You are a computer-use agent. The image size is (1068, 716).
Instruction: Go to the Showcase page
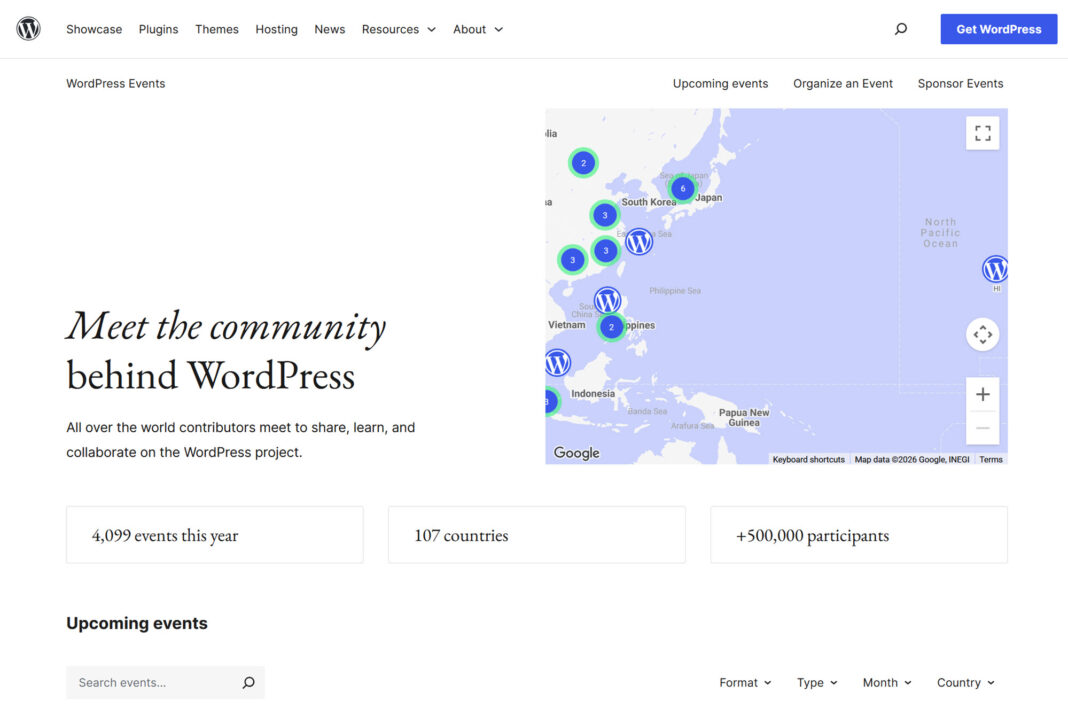[x=94, y=29]
